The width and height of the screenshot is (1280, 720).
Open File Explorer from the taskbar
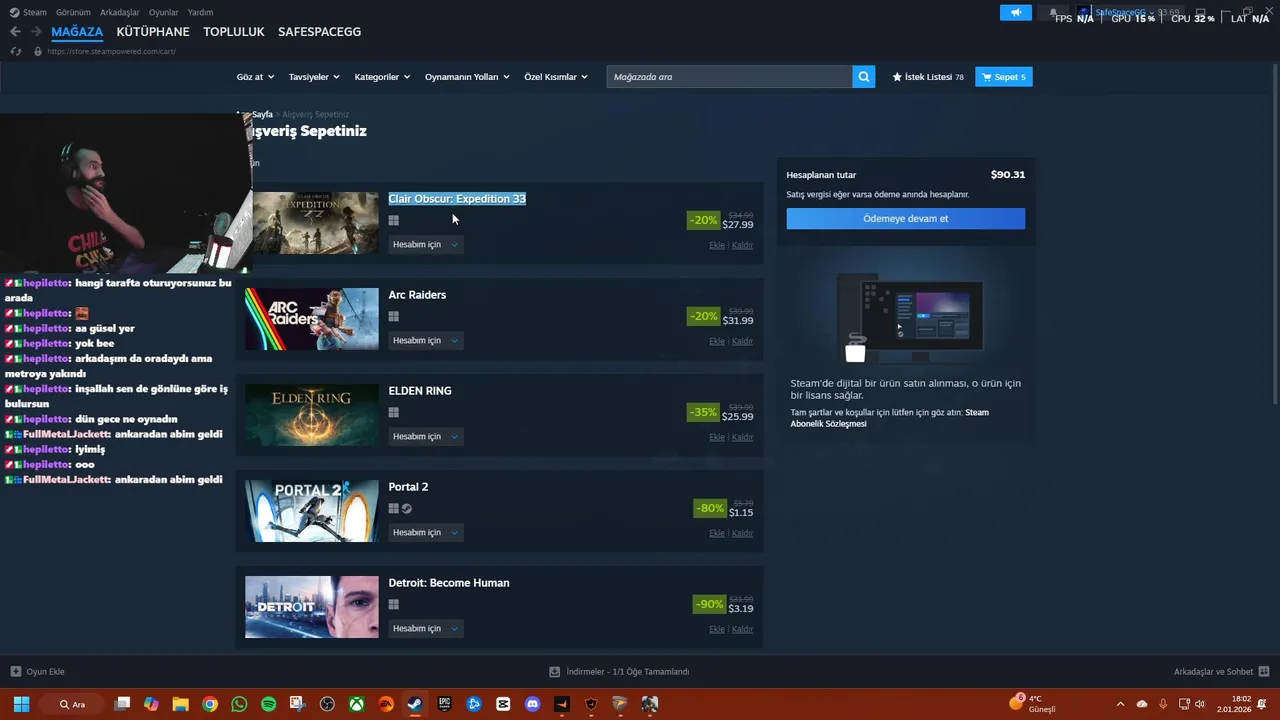(181, 704)
